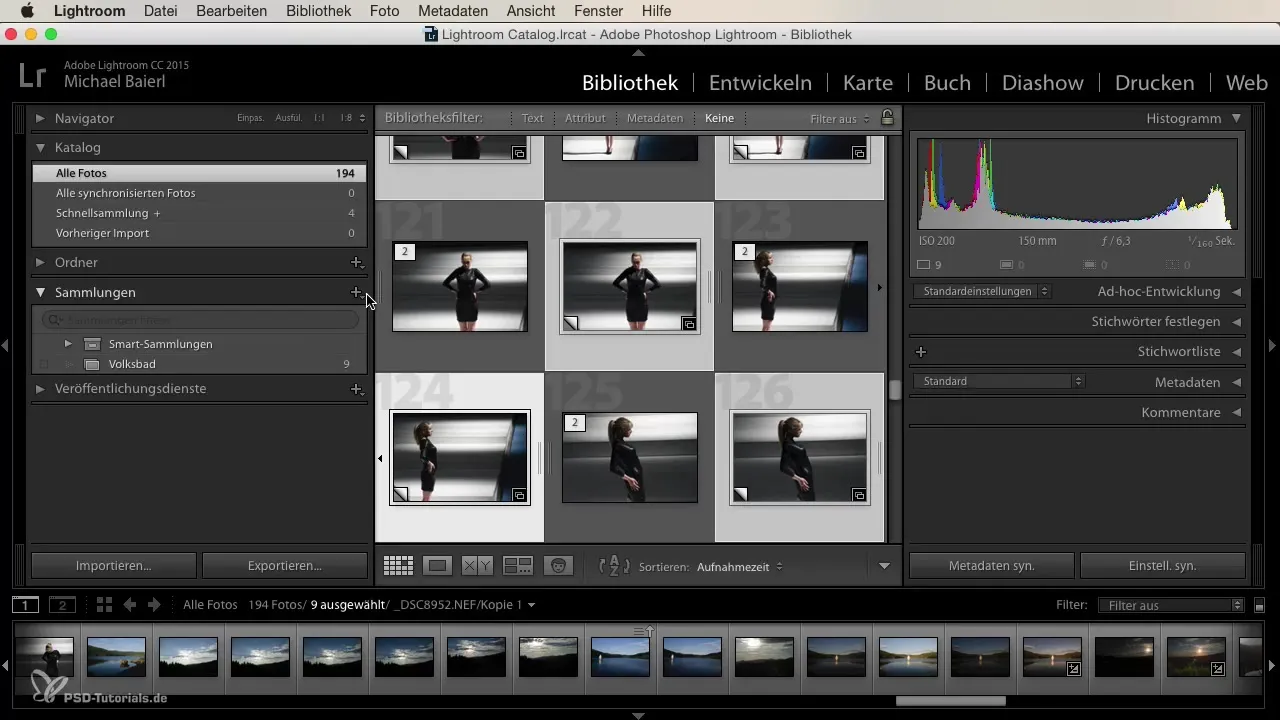Select Schnellsammlung in catalog
Image resolution: width=1280 pixels, height=720 pixels.
click(199, 213)
